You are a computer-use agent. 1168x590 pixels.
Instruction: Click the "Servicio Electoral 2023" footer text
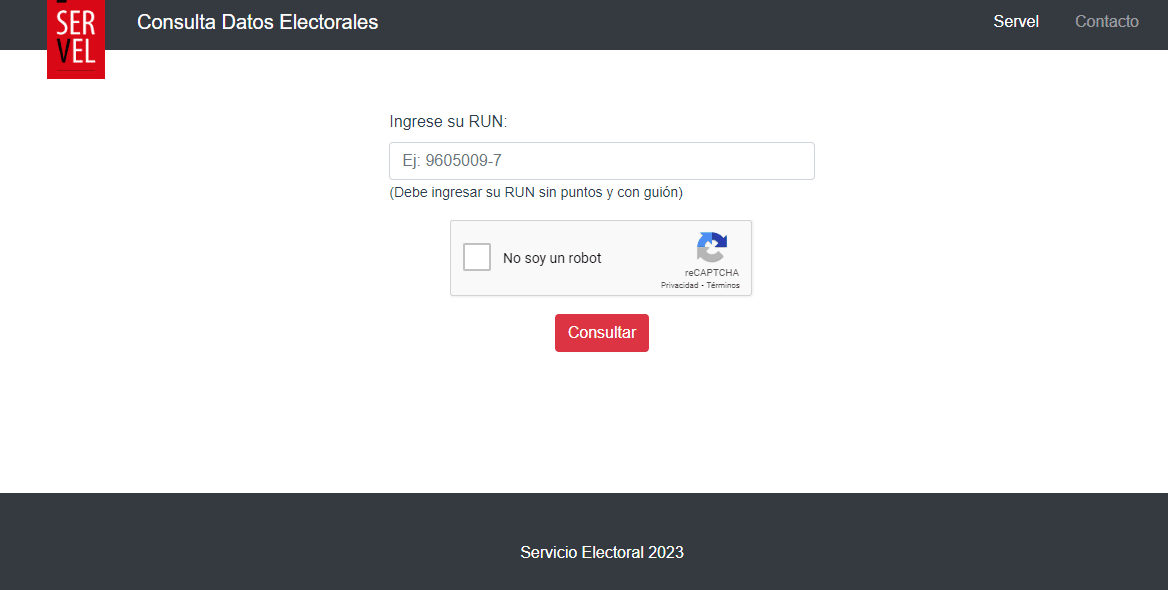click(602, 552)
